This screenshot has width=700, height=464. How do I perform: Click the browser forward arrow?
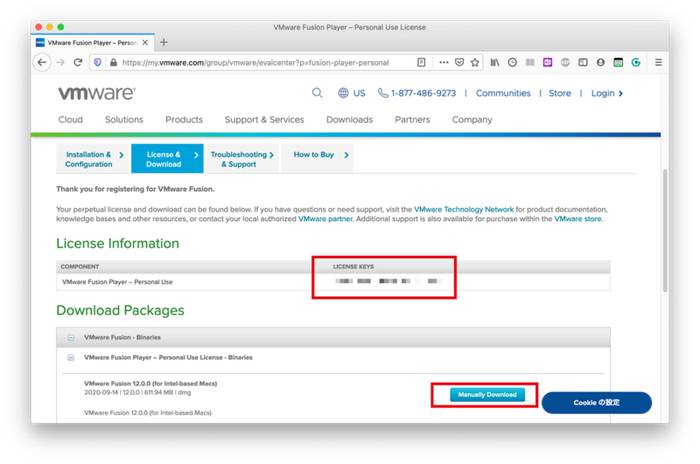[60, 63]
